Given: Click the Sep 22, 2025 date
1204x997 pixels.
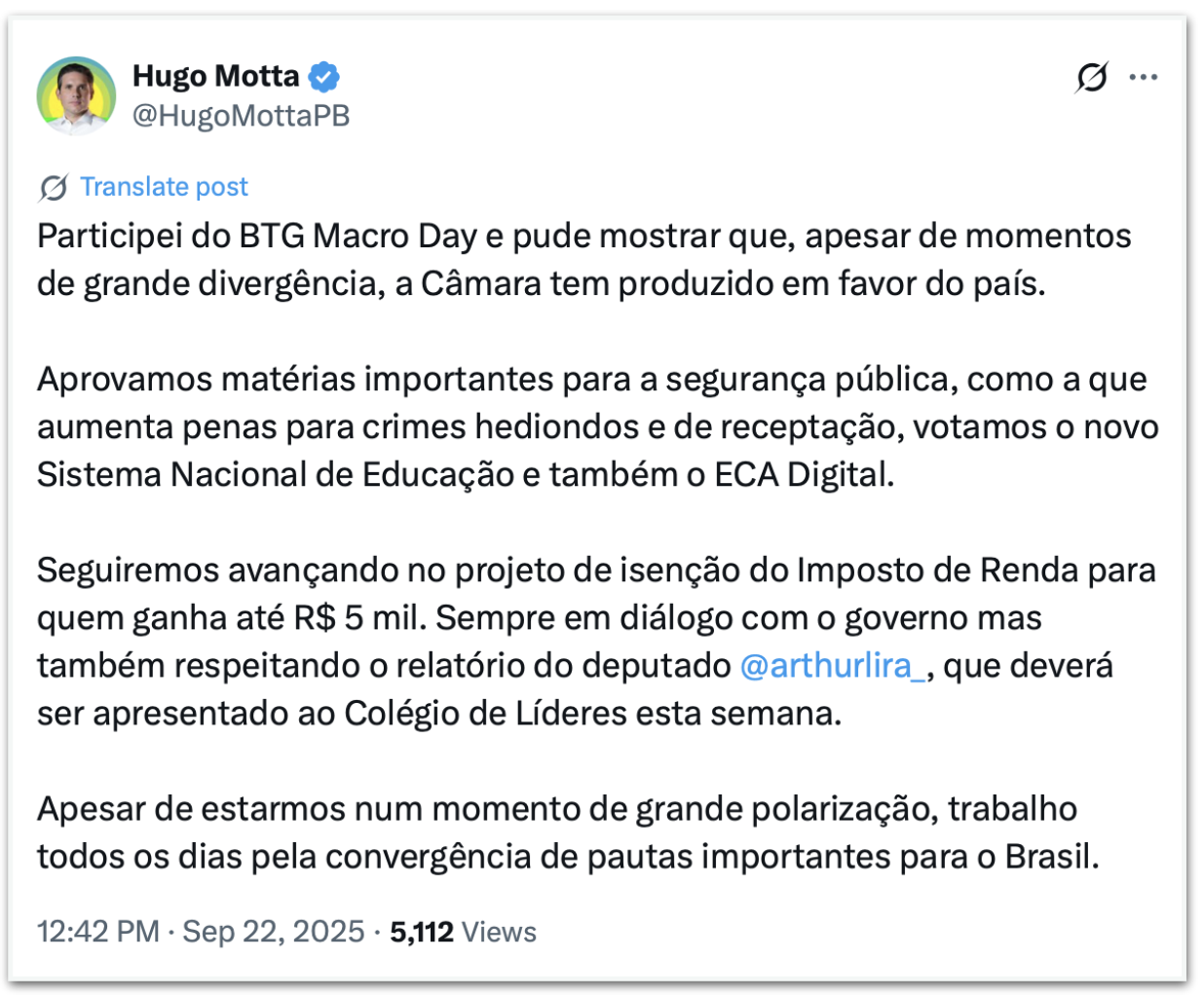Looking at the screenshot, I should click(274, 932).
